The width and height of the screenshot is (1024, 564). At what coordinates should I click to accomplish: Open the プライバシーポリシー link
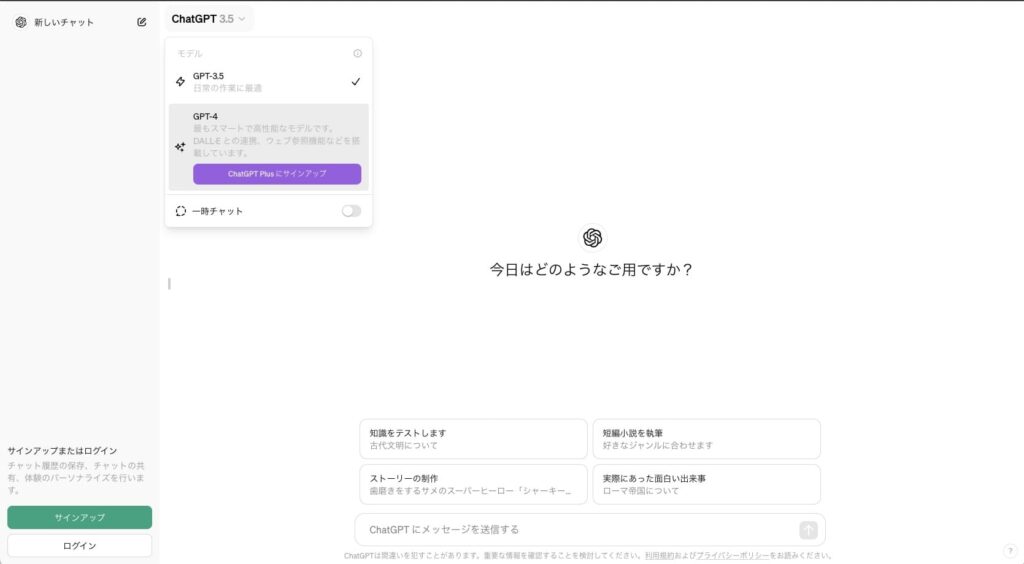732,556
